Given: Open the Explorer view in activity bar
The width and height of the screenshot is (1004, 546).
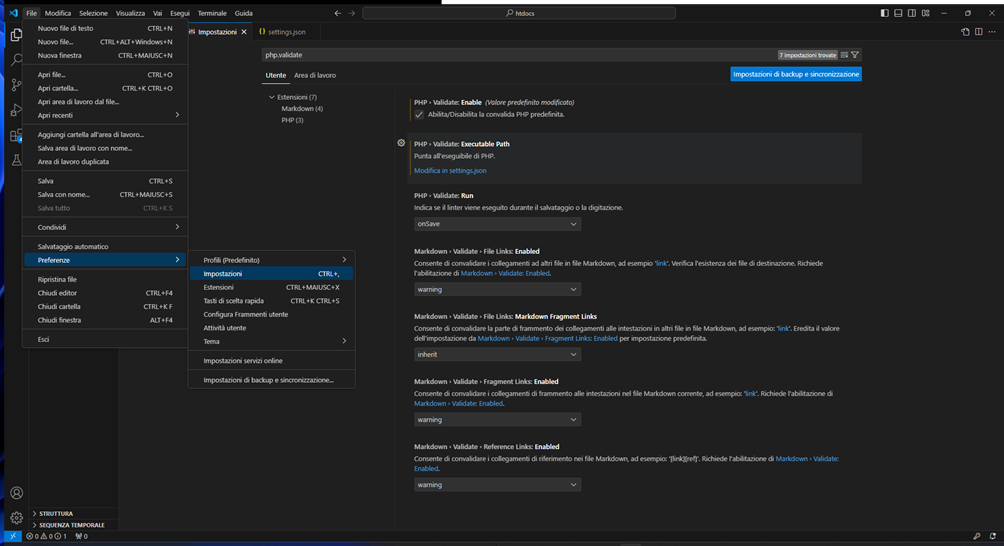Looking at the screenshot, I should click(16, 35).
